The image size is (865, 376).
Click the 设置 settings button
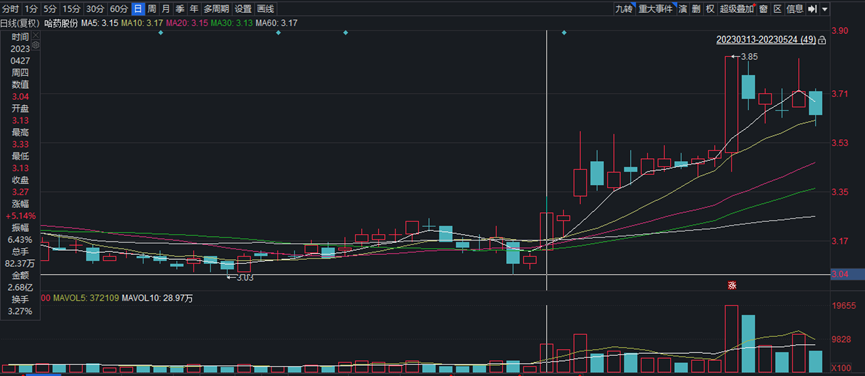click(243, 9)
